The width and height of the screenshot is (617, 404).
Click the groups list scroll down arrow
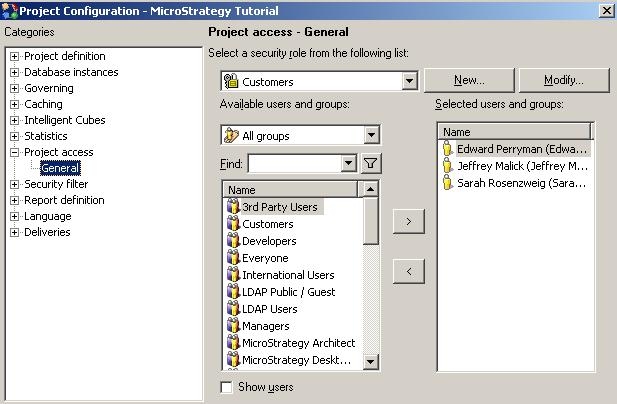[x=370, y=361]
